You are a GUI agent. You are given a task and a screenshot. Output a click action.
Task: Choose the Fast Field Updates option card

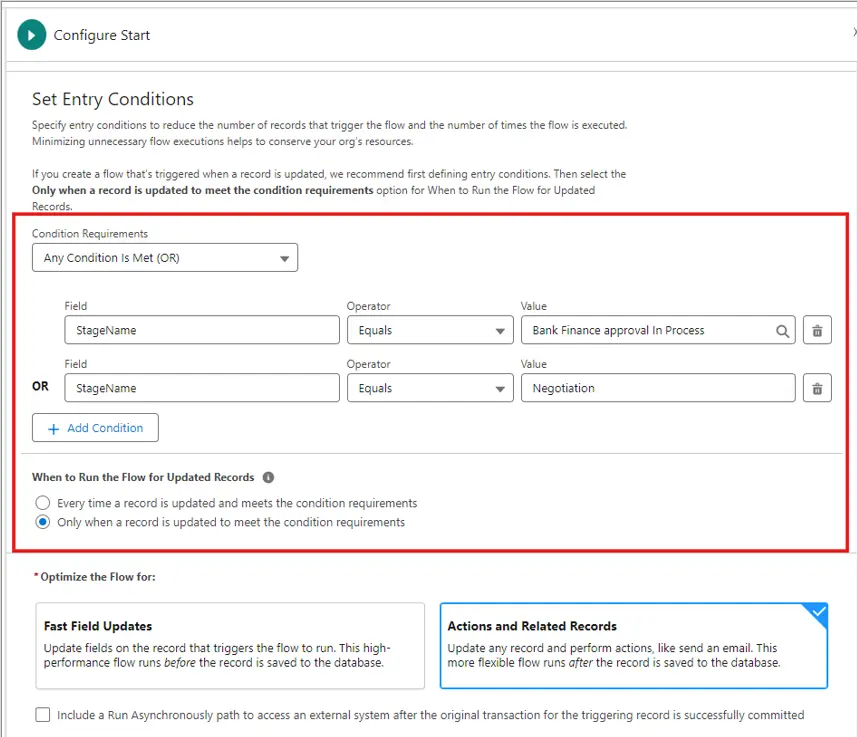(x=230, y=646)
